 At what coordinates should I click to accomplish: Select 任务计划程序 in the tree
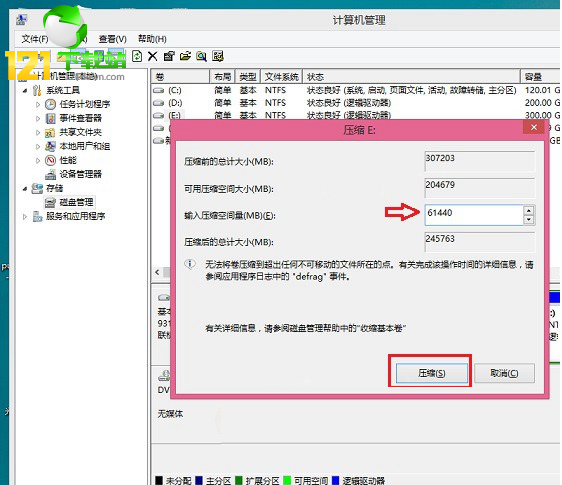point(85,104)
